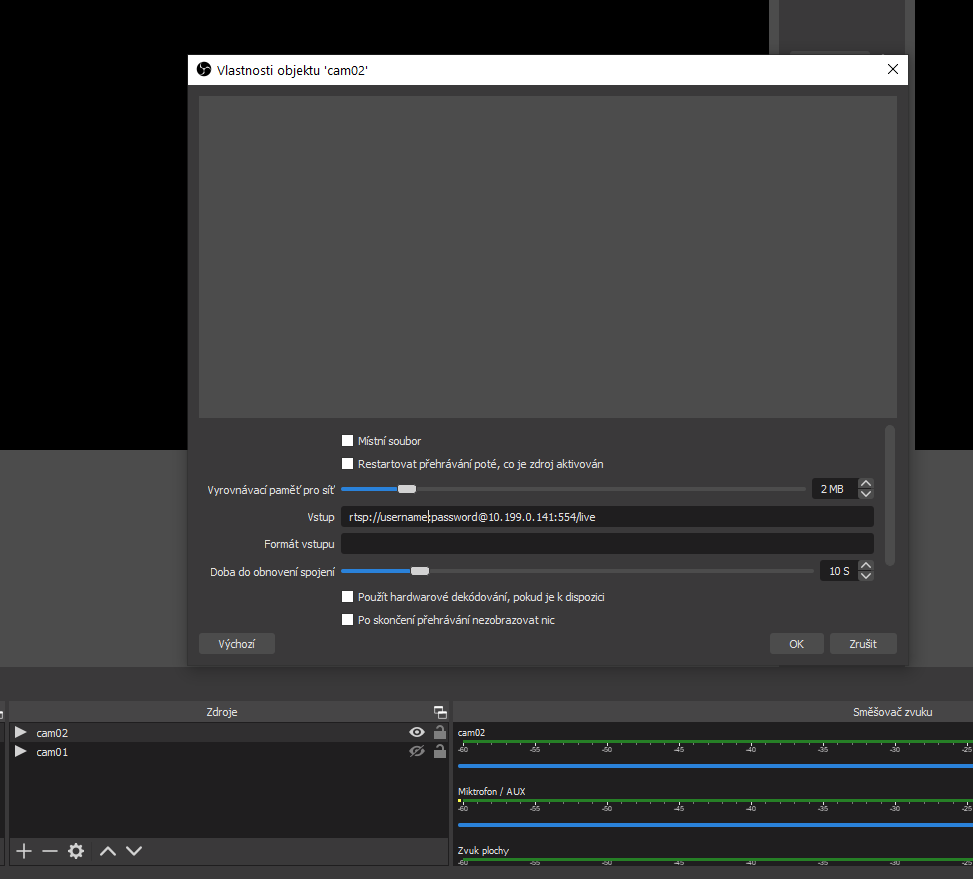This screenshot has width=973, height=879.
Task: Click the lock icon for cam01
Action: click(439, 752)
